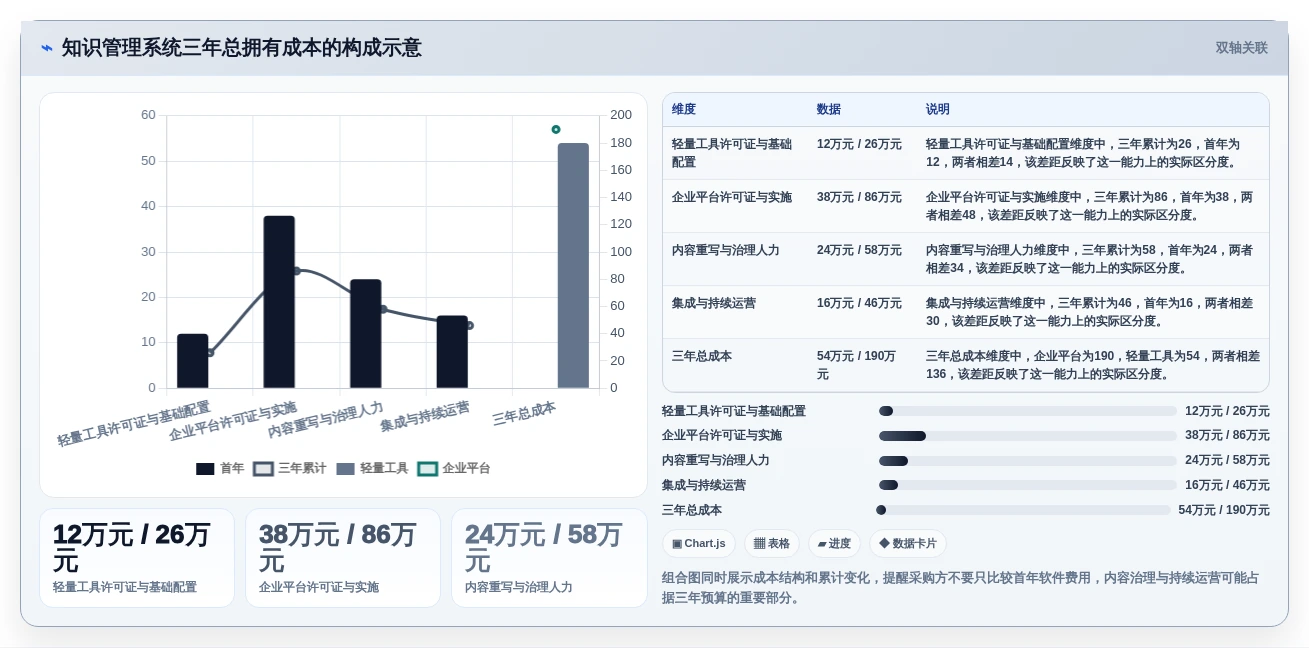This screenshot has height=648, width=1309.
Task: Click the 数据卡片 tag chip
Action: (x=908, y=543)
